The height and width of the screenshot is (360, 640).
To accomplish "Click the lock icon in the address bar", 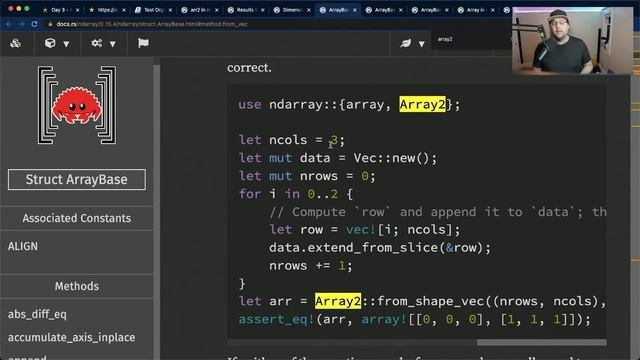I will (50, 24).
